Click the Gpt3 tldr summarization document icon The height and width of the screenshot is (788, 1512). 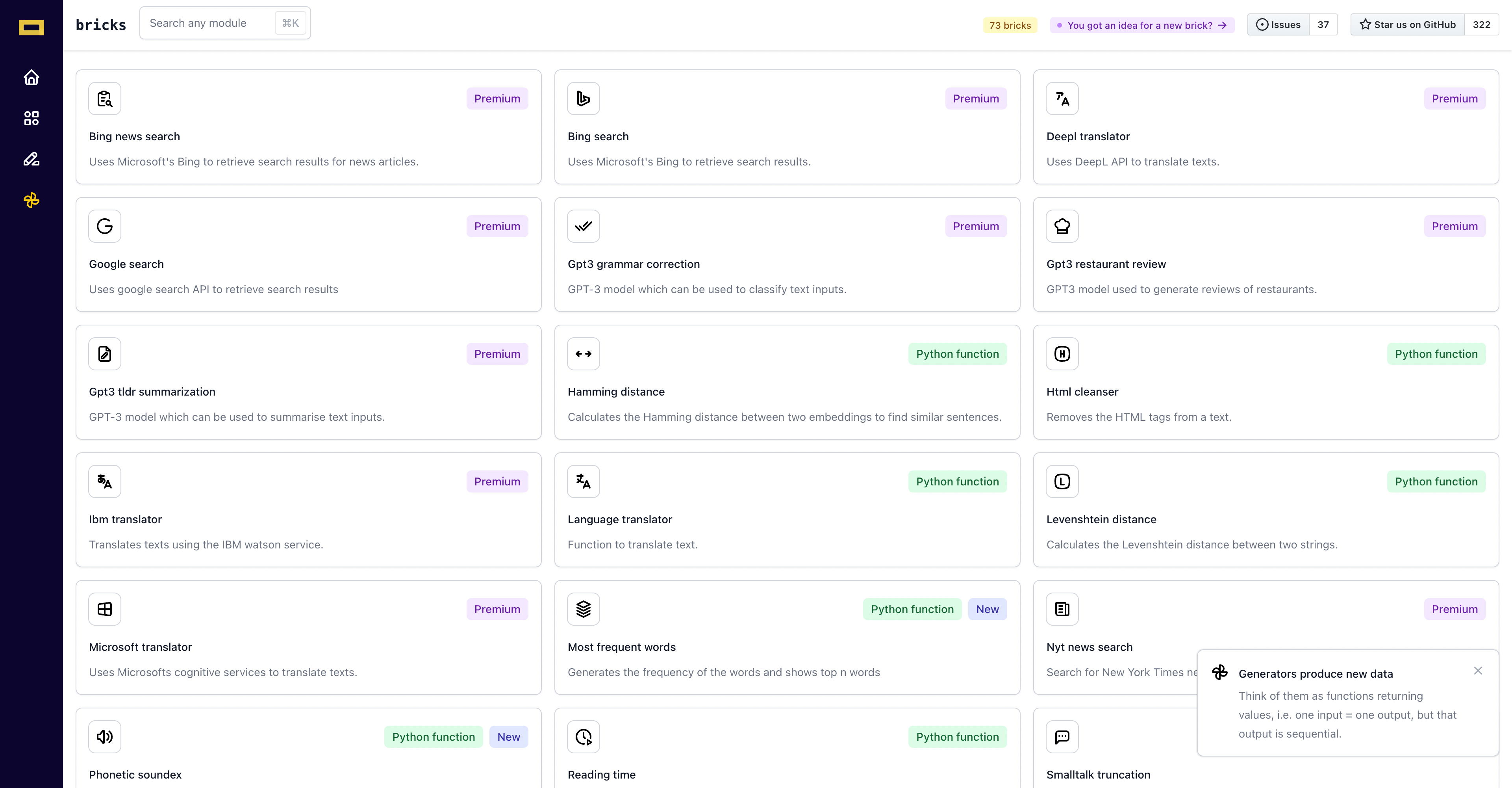pos(104,353)
